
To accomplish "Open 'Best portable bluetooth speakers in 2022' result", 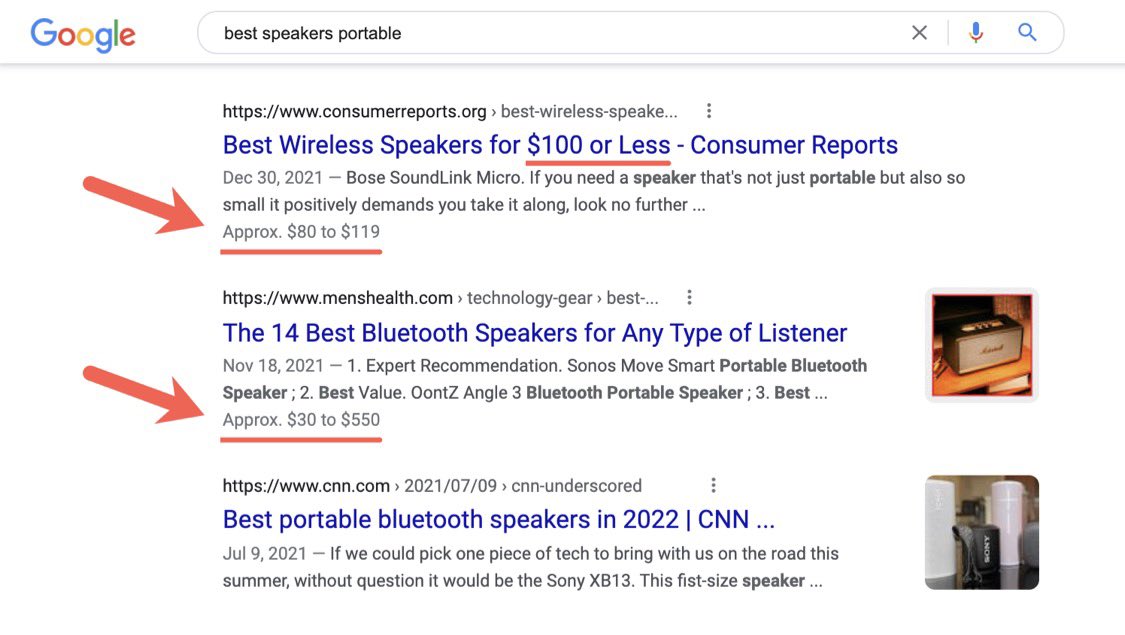I will coord(499,519).
